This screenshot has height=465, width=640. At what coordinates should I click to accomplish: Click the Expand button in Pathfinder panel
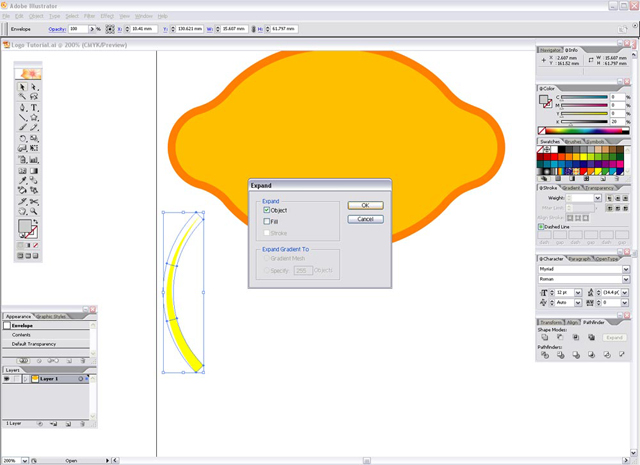coord(614,337)
